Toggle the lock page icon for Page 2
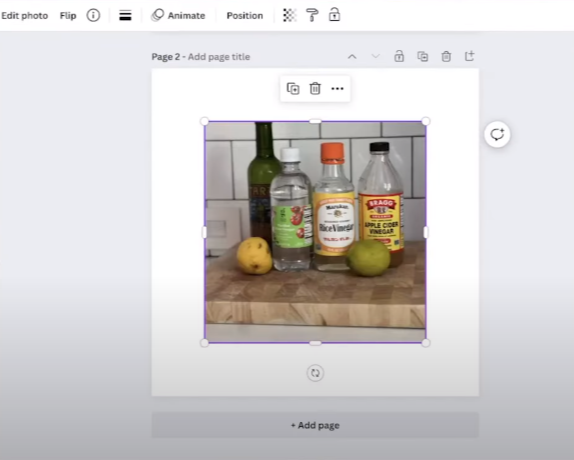574x460 pixels. (x=399, y=56)
